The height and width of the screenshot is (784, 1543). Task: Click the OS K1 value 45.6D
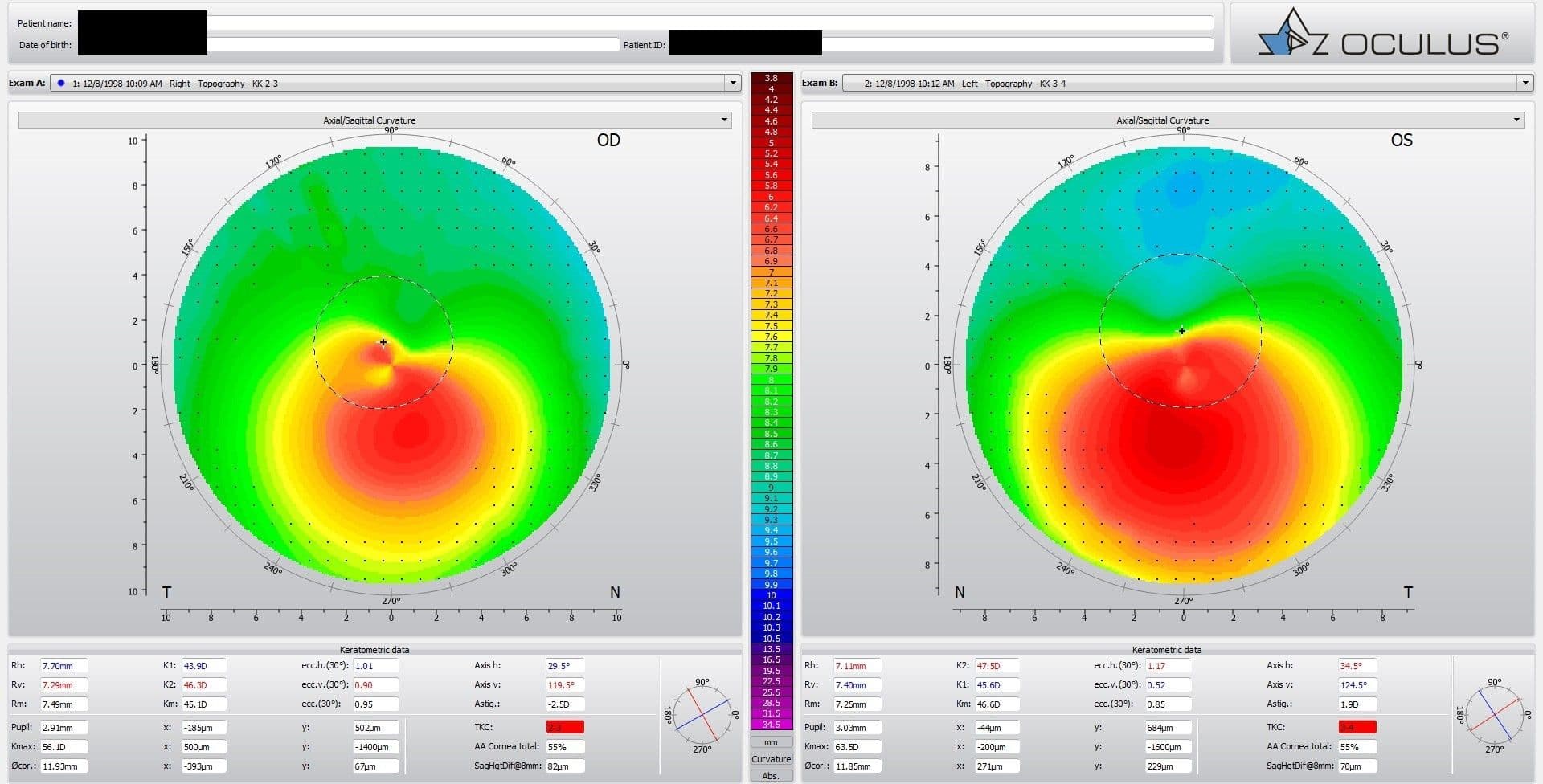pyautogui.click(x=997, y=684)
